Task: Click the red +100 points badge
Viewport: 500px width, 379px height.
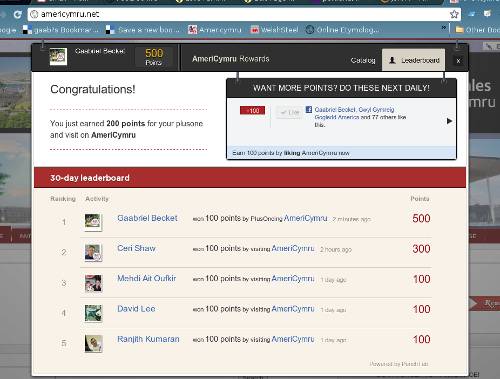Action: coord(252,110)
